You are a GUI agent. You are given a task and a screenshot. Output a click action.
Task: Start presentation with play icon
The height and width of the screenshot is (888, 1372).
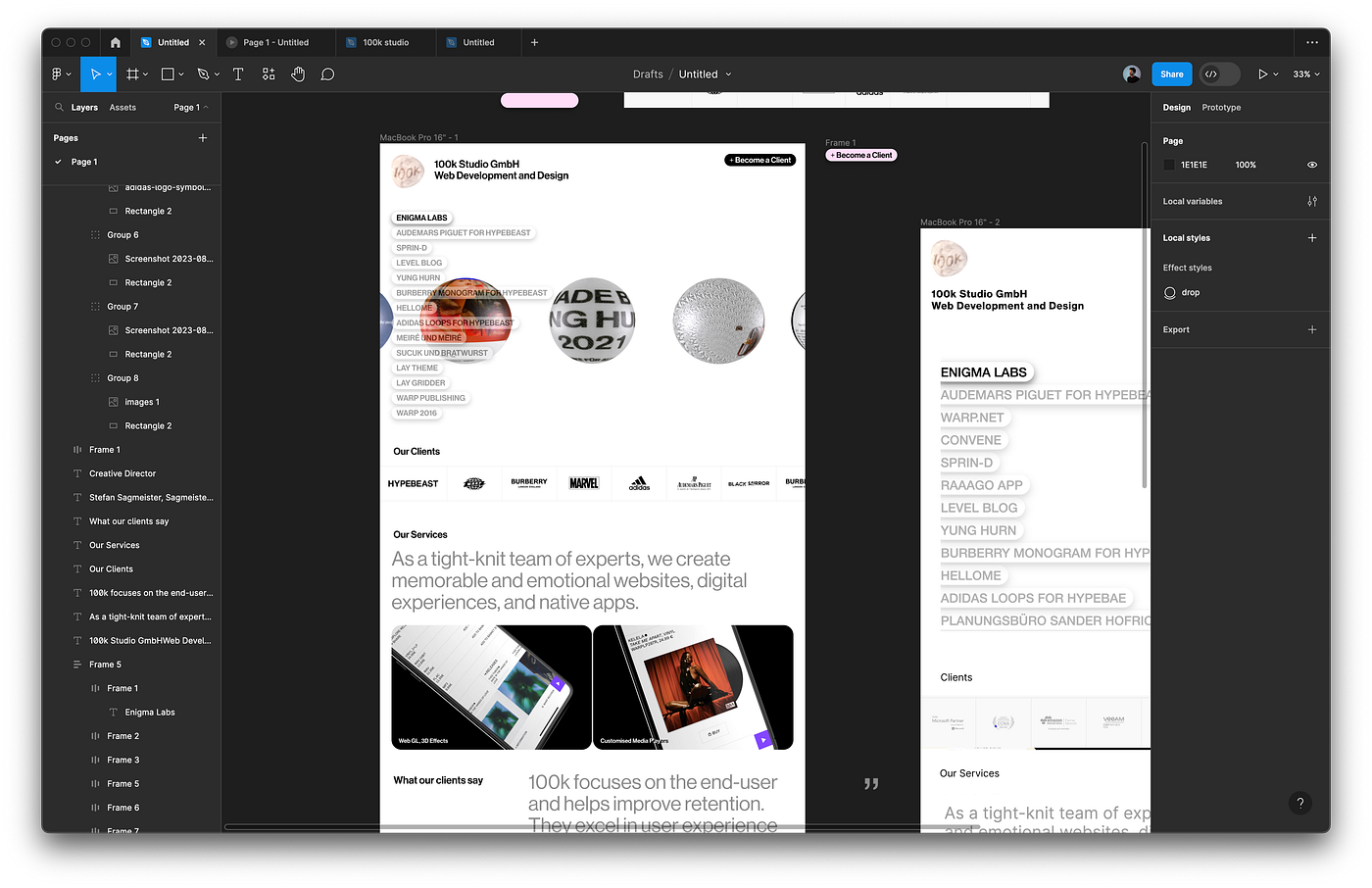click(1263, 74)
